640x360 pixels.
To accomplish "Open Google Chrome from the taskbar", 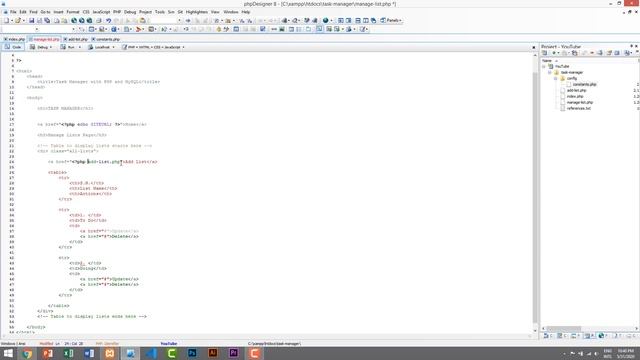I will pos(27,353).
